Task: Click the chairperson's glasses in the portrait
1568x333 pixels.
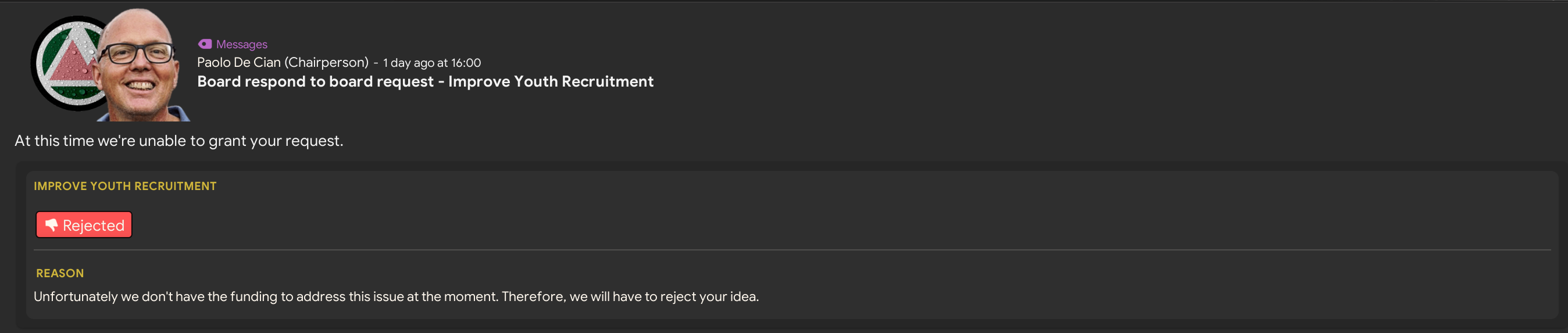Action: pyautogui.click(x=137, y=53)
